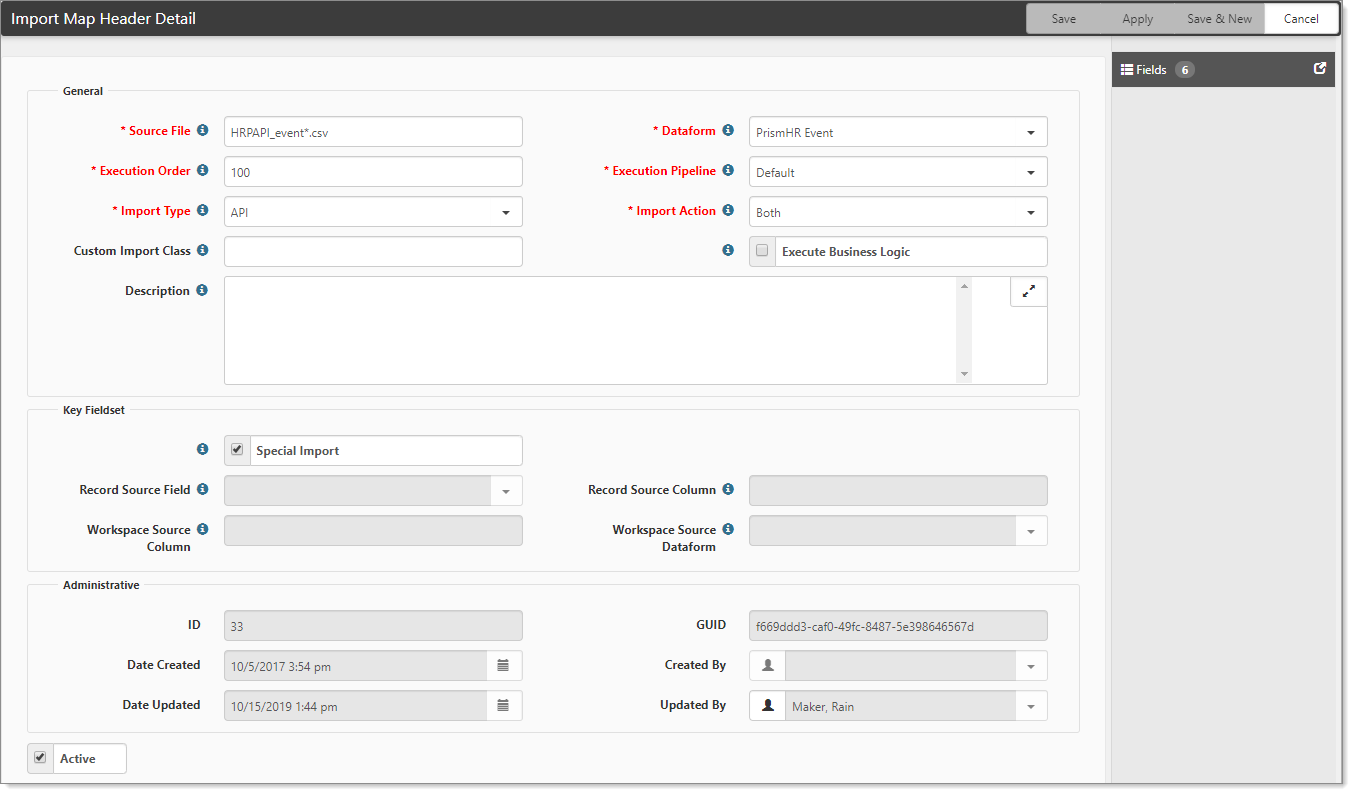Click the info icon beside Import Action

[728, 210]
